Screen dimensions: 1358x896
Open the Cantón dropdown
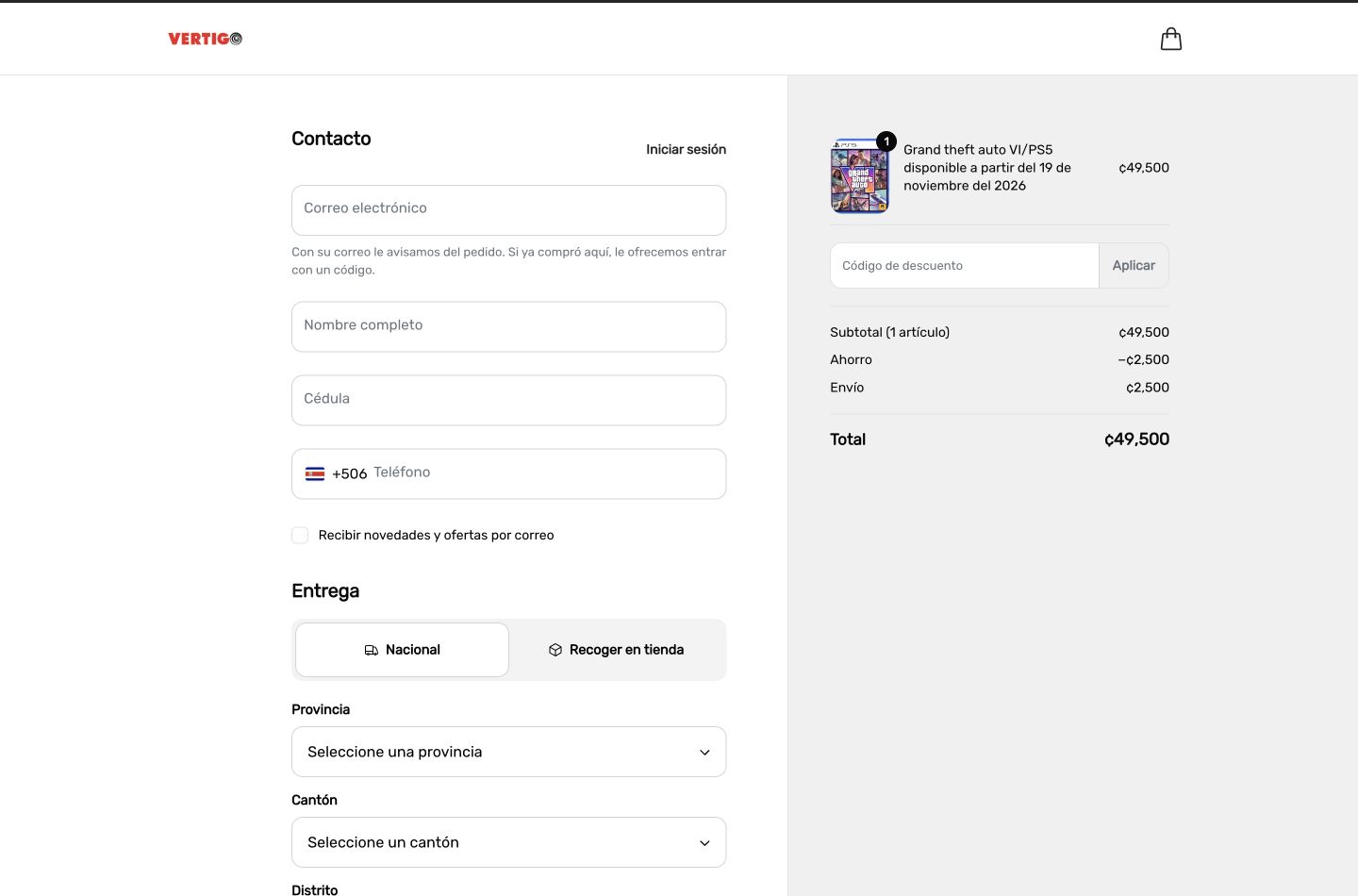pyautogui.click(x=508, y=842)
